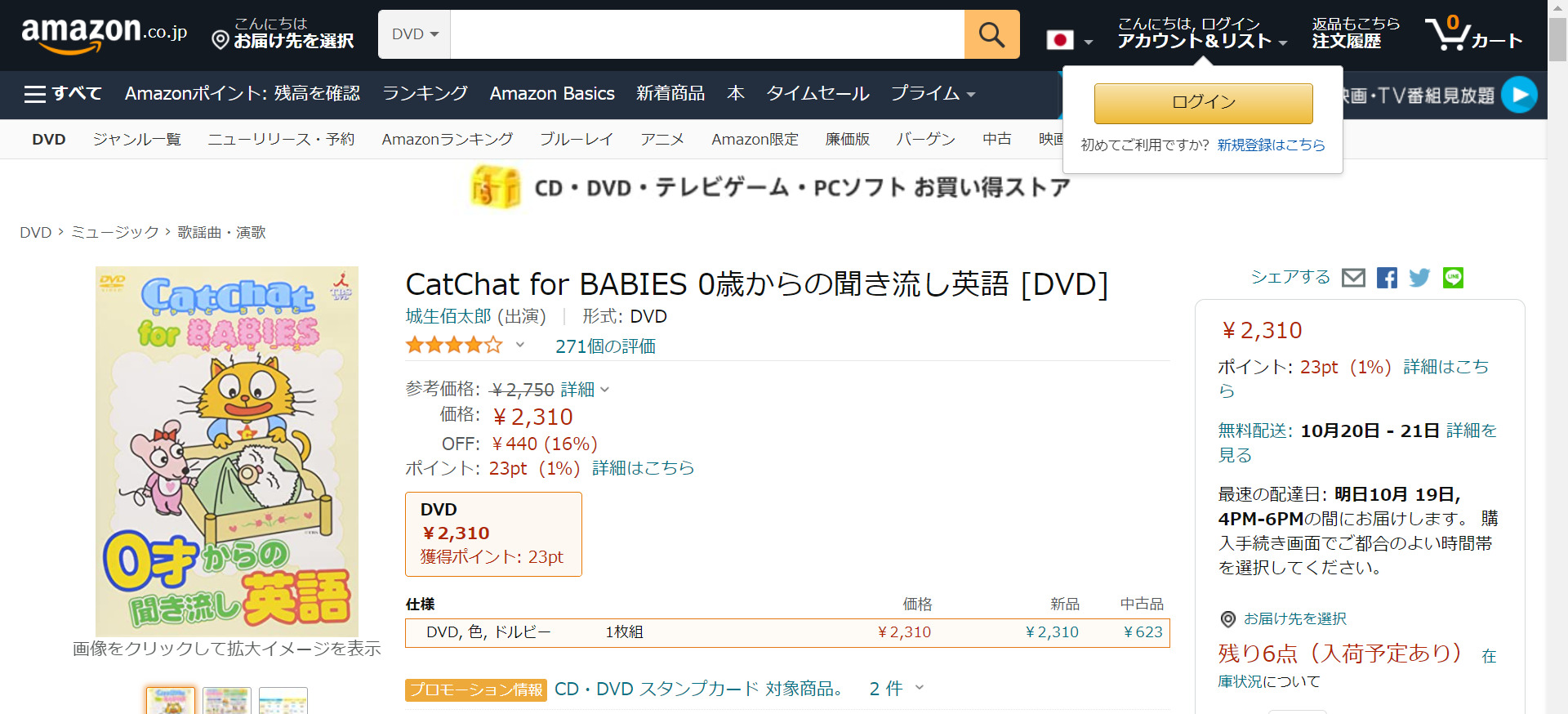The height and width of the screenshot is (714, 1568).
Task: Open language selector arrow beside flag
Action: click(x=1088, y=42)
